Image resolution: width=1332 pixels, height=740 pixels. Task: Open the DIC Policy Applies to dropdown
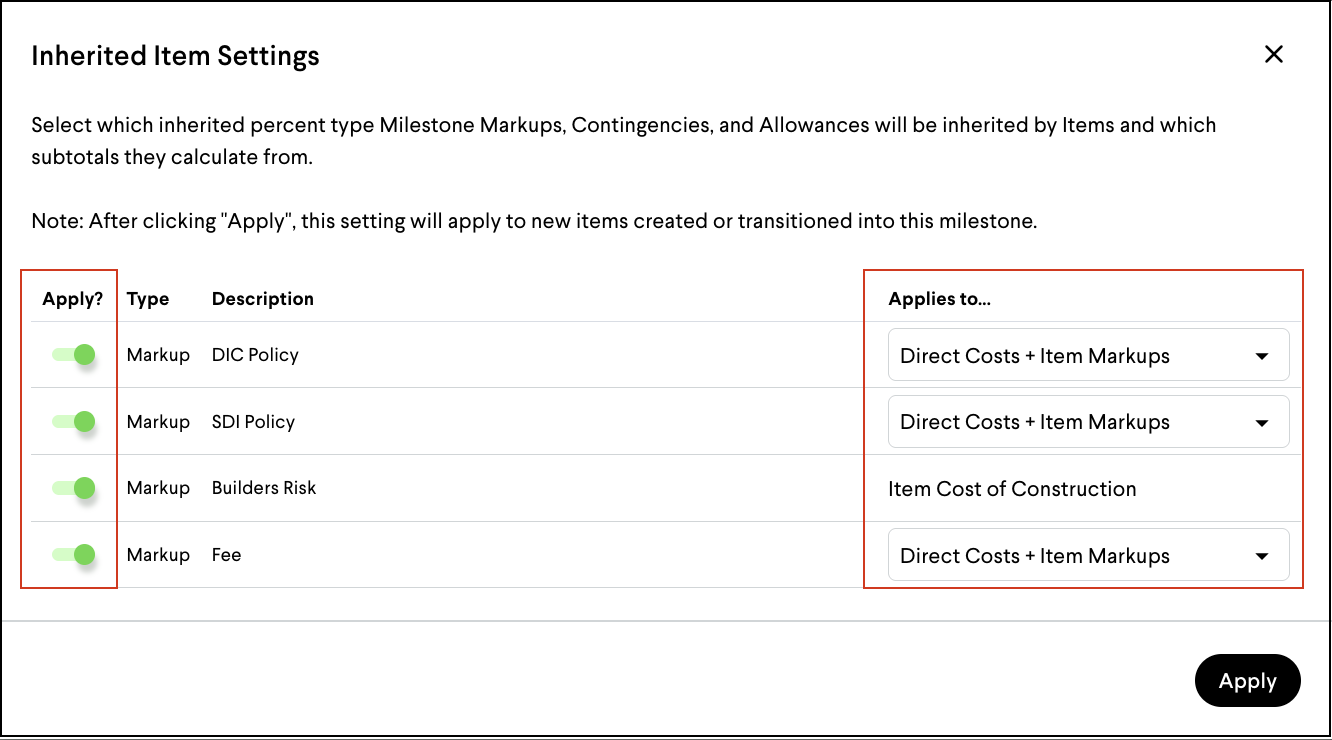pyautogui.click(x=1088, y=355)
